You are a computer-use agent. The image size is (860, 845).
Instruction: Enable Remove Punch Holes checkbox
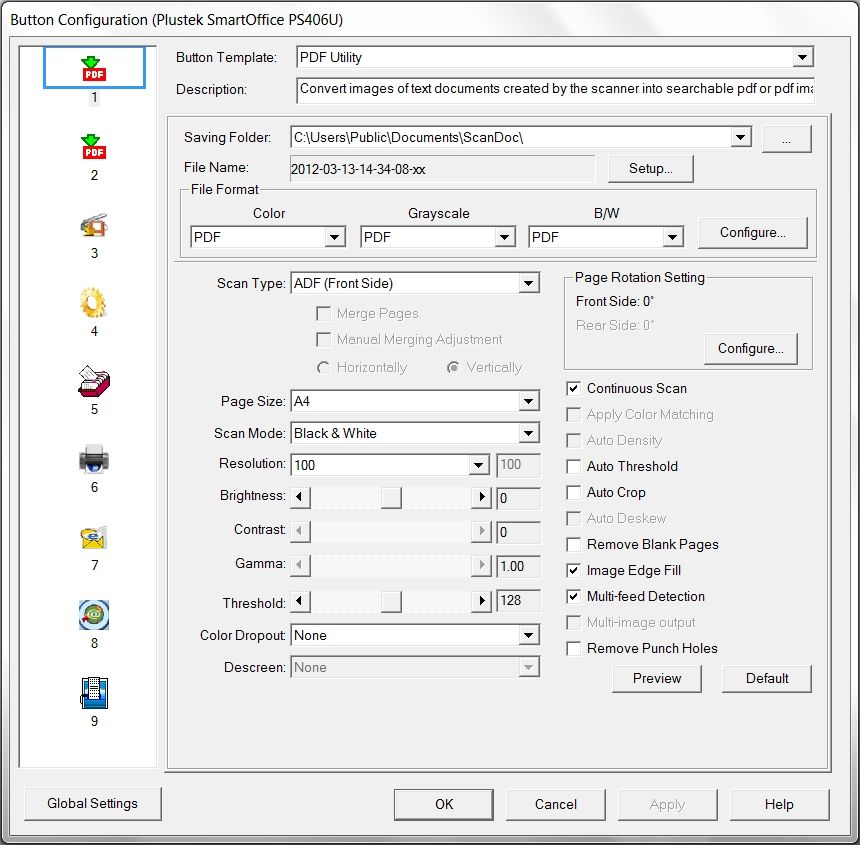[x=573, y=648]
